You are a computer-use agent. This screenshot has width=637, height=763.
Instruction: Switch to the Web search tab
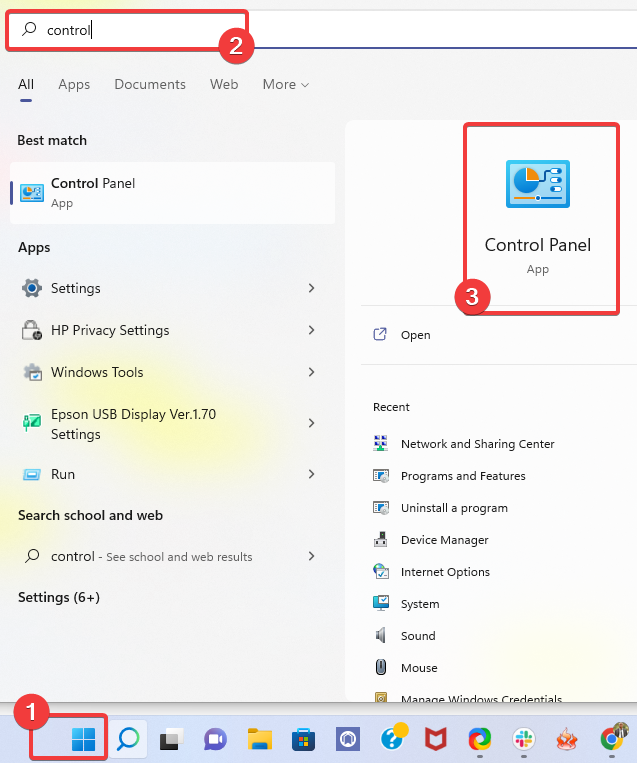(x=224, y=85)
